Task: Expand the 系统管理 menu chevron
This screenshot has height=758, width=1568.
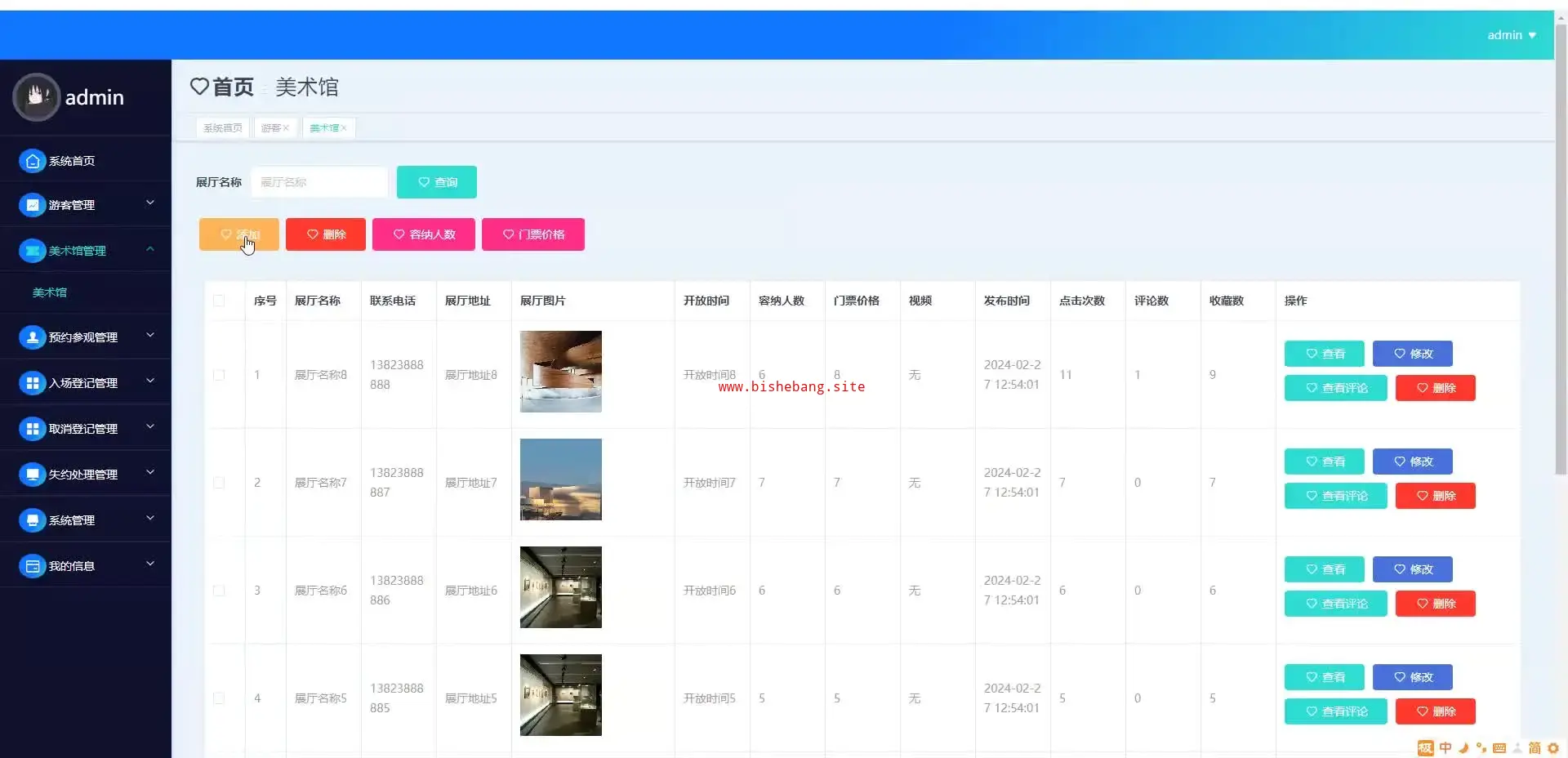Action: [x=150, y=519]
